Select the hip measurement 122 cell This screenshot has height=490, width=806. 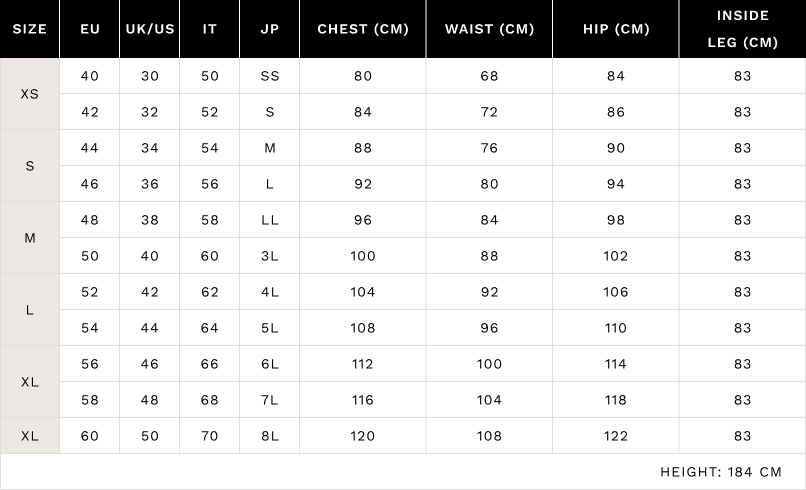(616, 436)
